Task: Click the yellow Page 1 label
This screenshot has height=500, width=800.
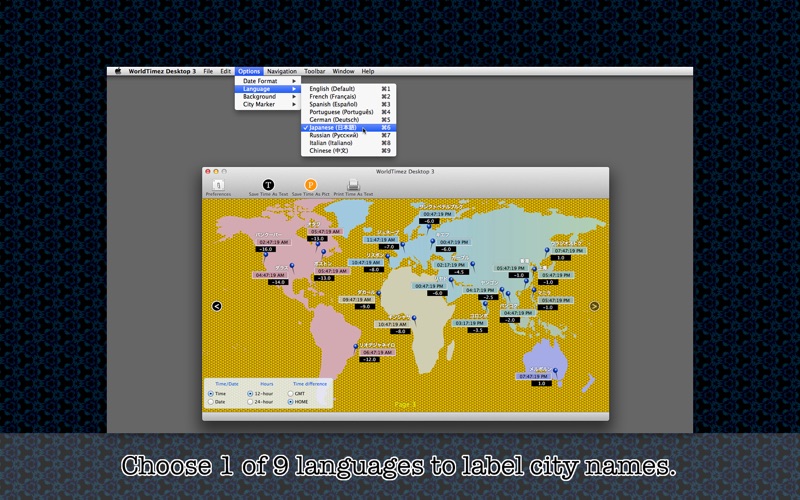Action: [406, 405]
